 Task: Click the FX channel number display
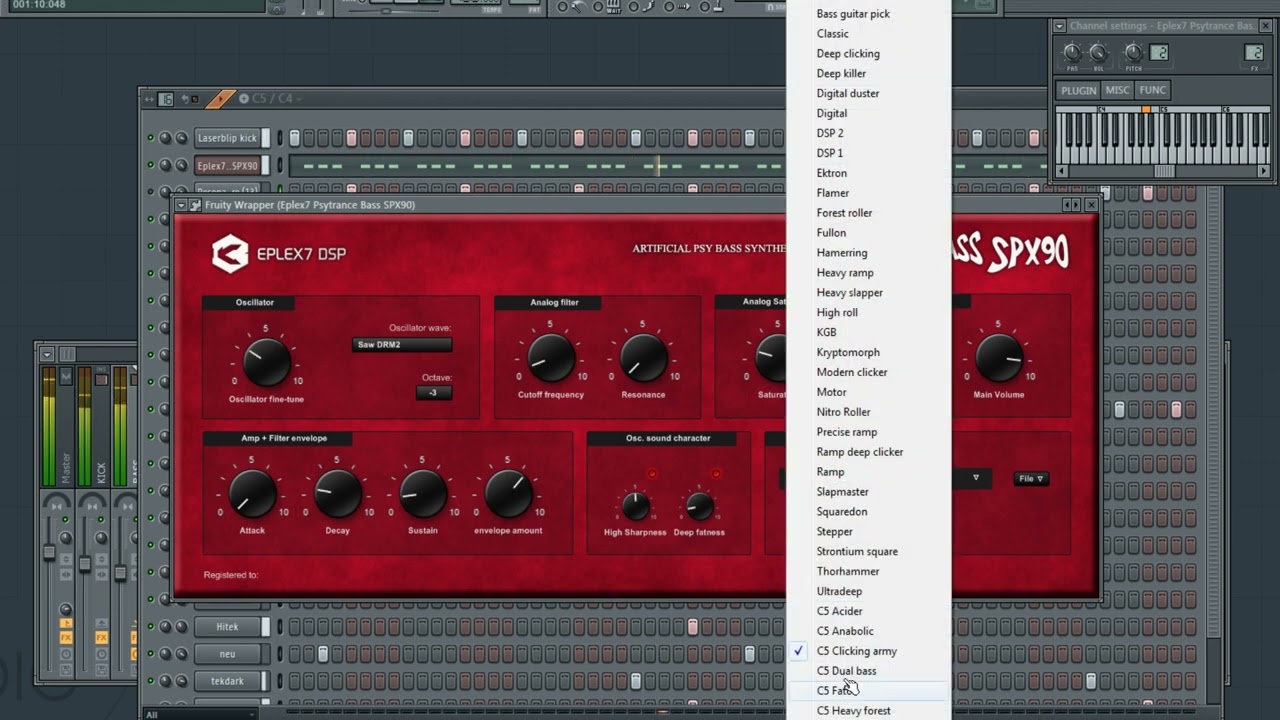[x=1253, y=53]
